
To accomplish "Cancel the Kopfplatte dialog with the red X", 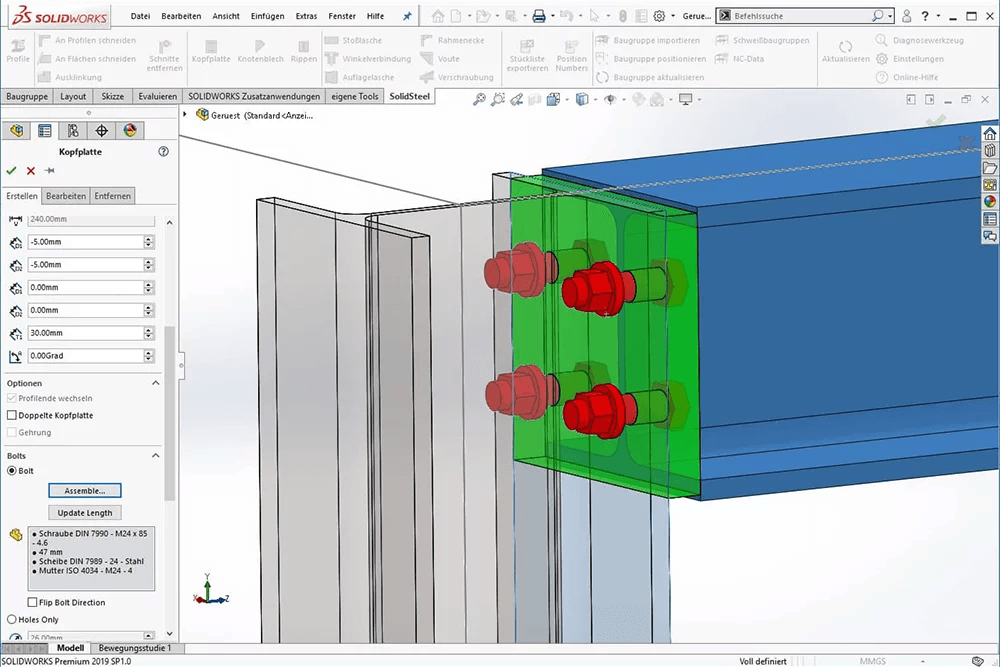I will point(29,170).
